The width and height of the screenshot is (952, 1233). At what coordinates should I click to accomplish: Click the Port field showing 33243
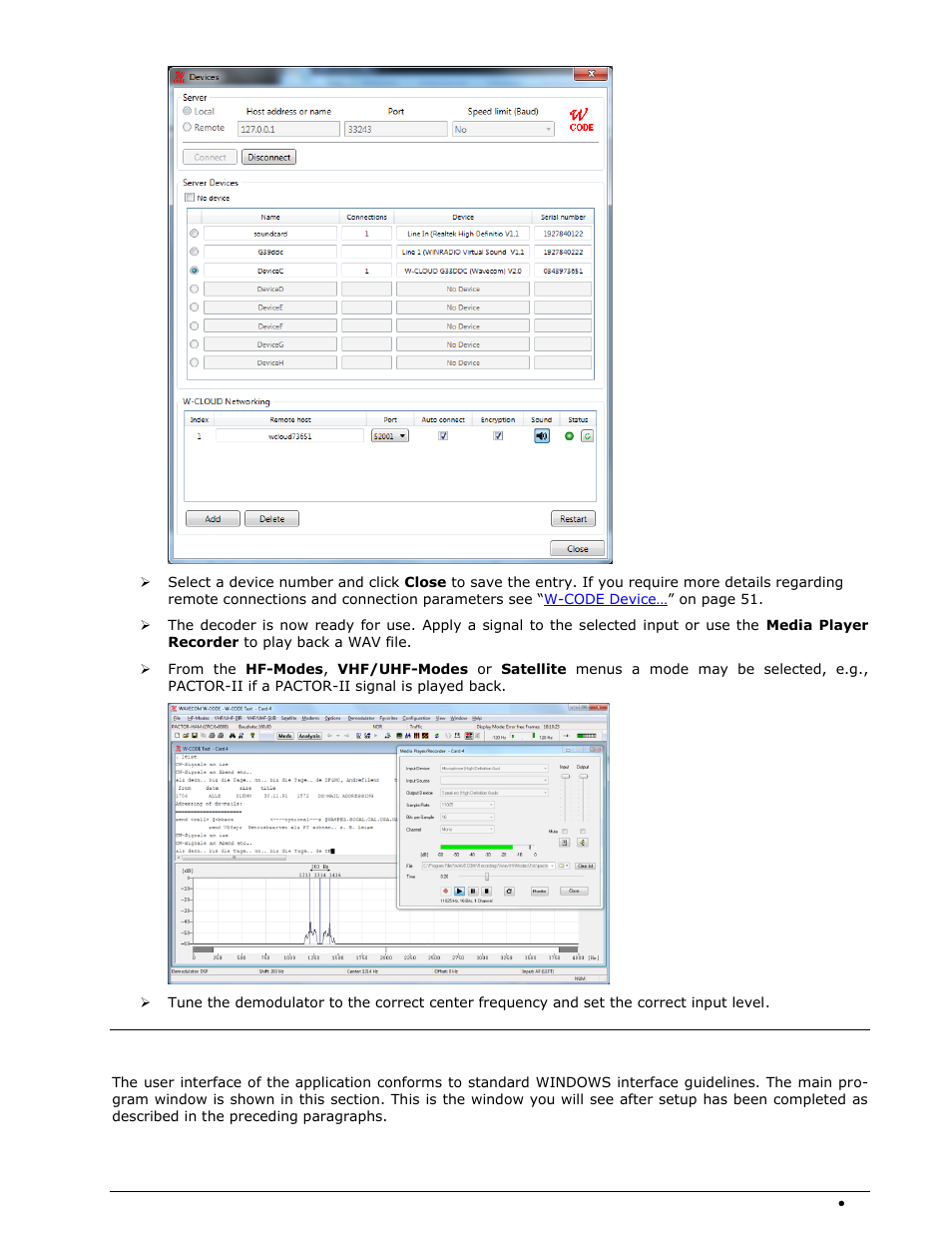(x=396, y=129)
